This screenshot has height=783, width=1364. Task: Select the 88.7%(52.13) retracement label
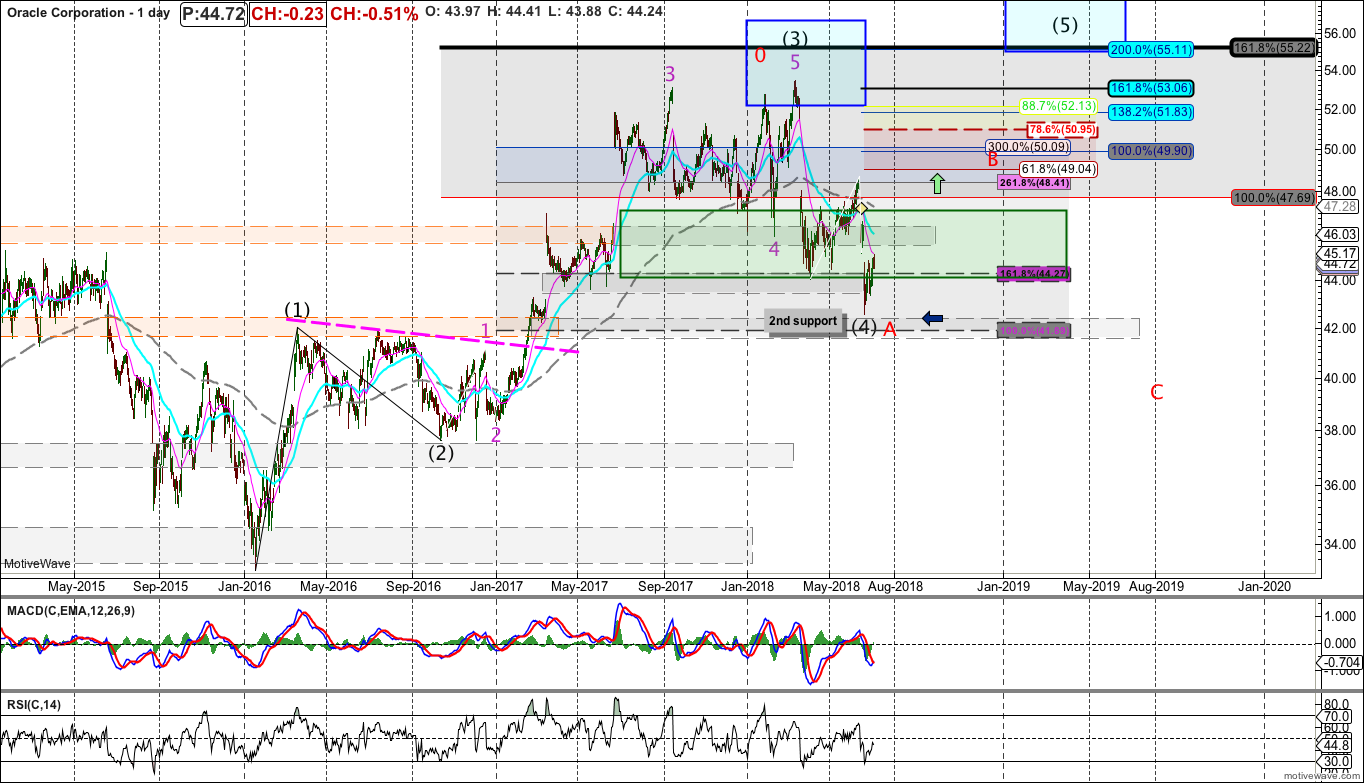(x=1057, y=105)
